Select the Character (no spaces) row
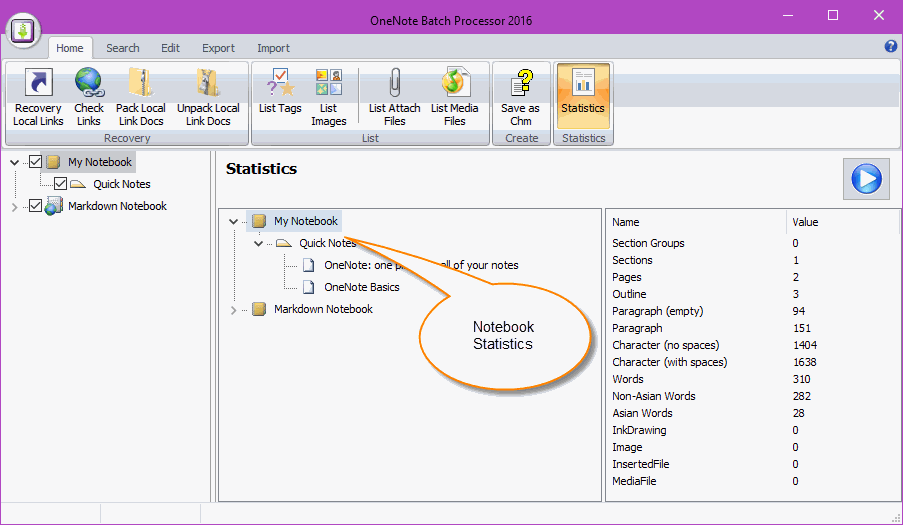 tap(752, 345)
